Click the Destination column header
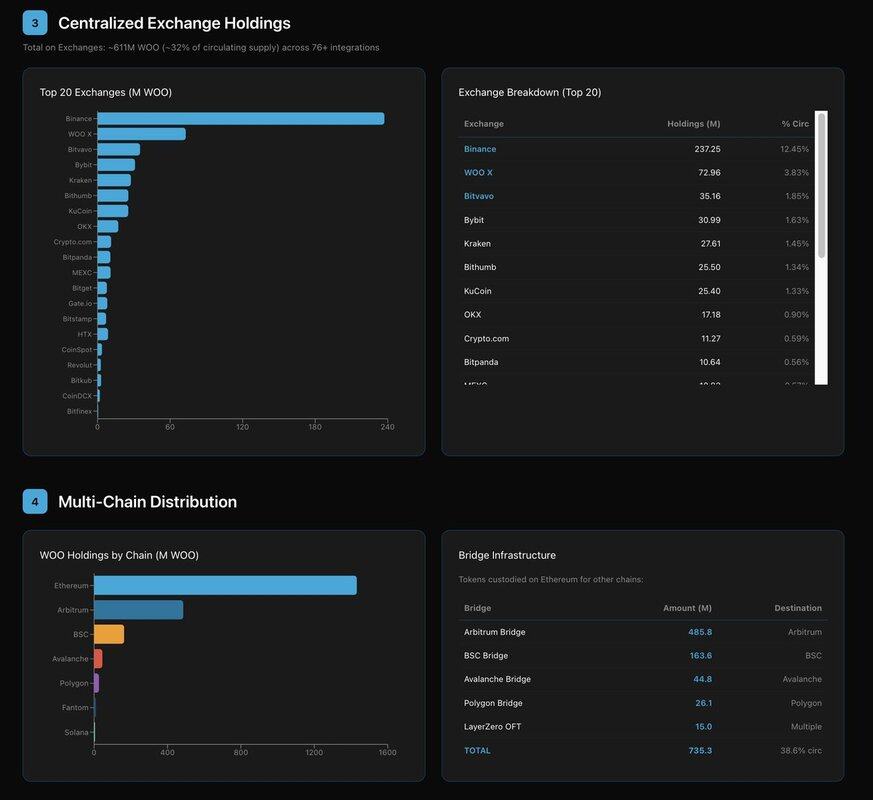Screen dimensions: 873x800 pos(797,608)
